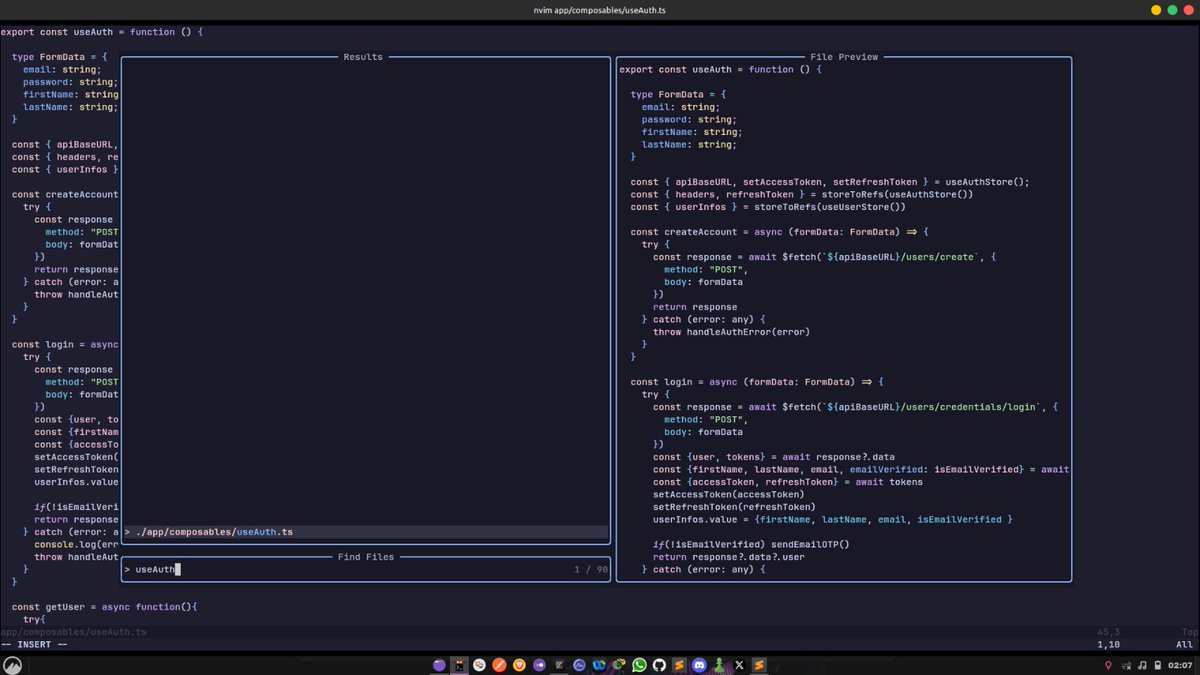This screenshot has width=1200, height=675.
Task: Open the Sublime icon right of the X icon
Action: (759, 665)
